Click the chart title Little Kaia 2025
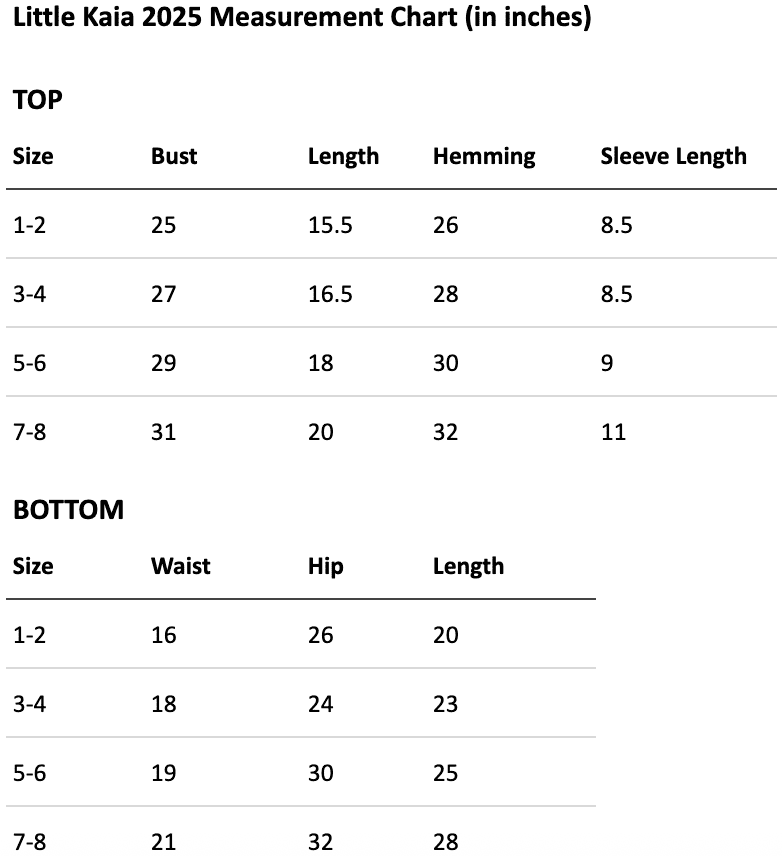Screen dimensions: 782x856 click(301, 17)
